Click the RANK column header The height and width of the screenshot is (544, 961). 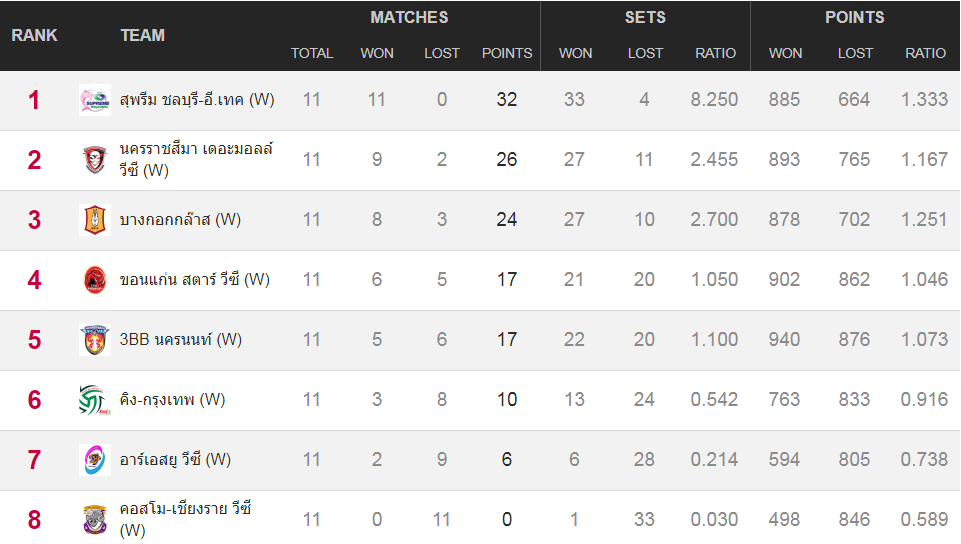34,36
